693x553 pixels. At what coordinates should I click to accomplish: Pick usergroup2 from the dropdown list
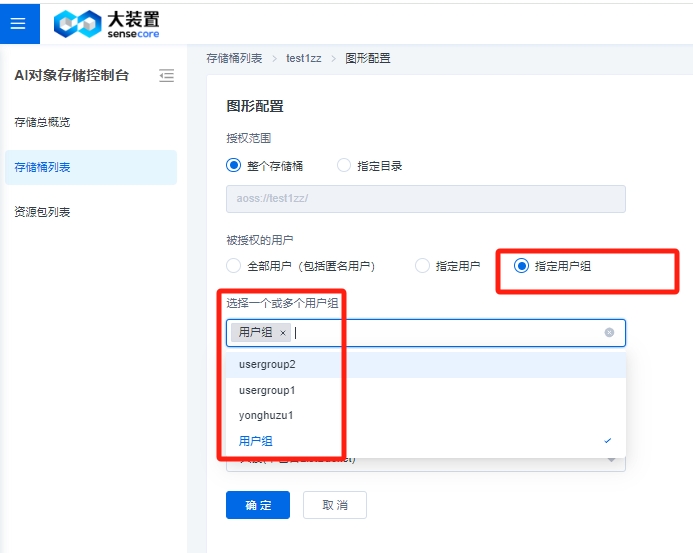click(x=267, y=364)
